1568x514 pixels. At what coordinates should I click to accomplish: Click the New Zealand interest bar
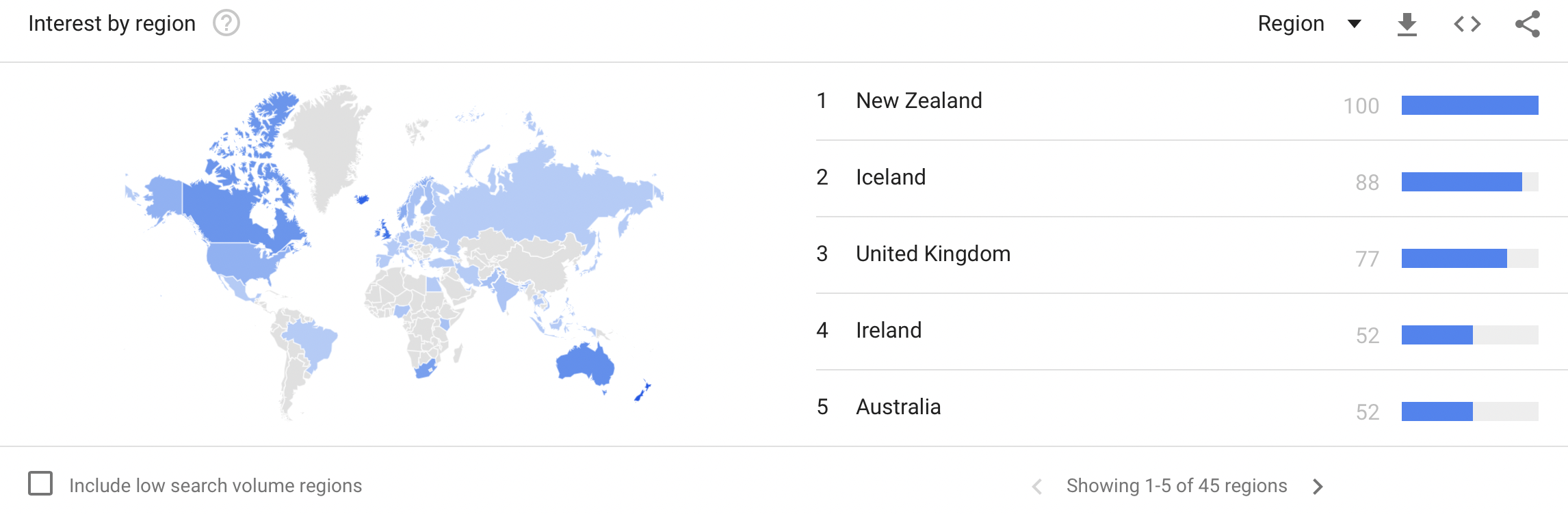(x=1469, y=105)
